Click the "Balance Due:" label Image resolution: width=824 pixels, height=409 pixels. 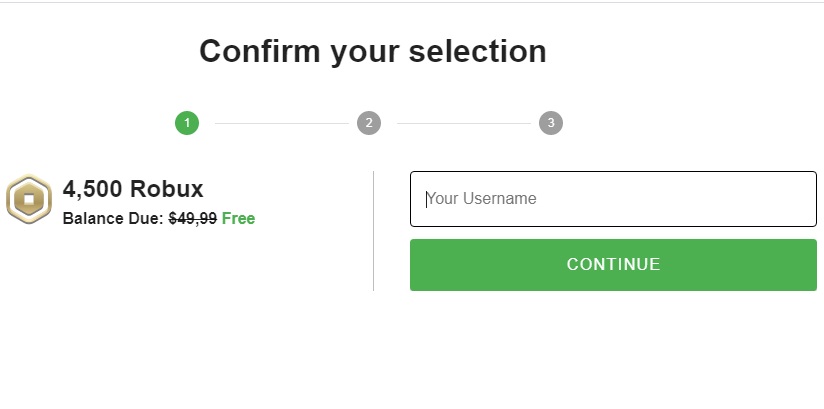(112, 218)
